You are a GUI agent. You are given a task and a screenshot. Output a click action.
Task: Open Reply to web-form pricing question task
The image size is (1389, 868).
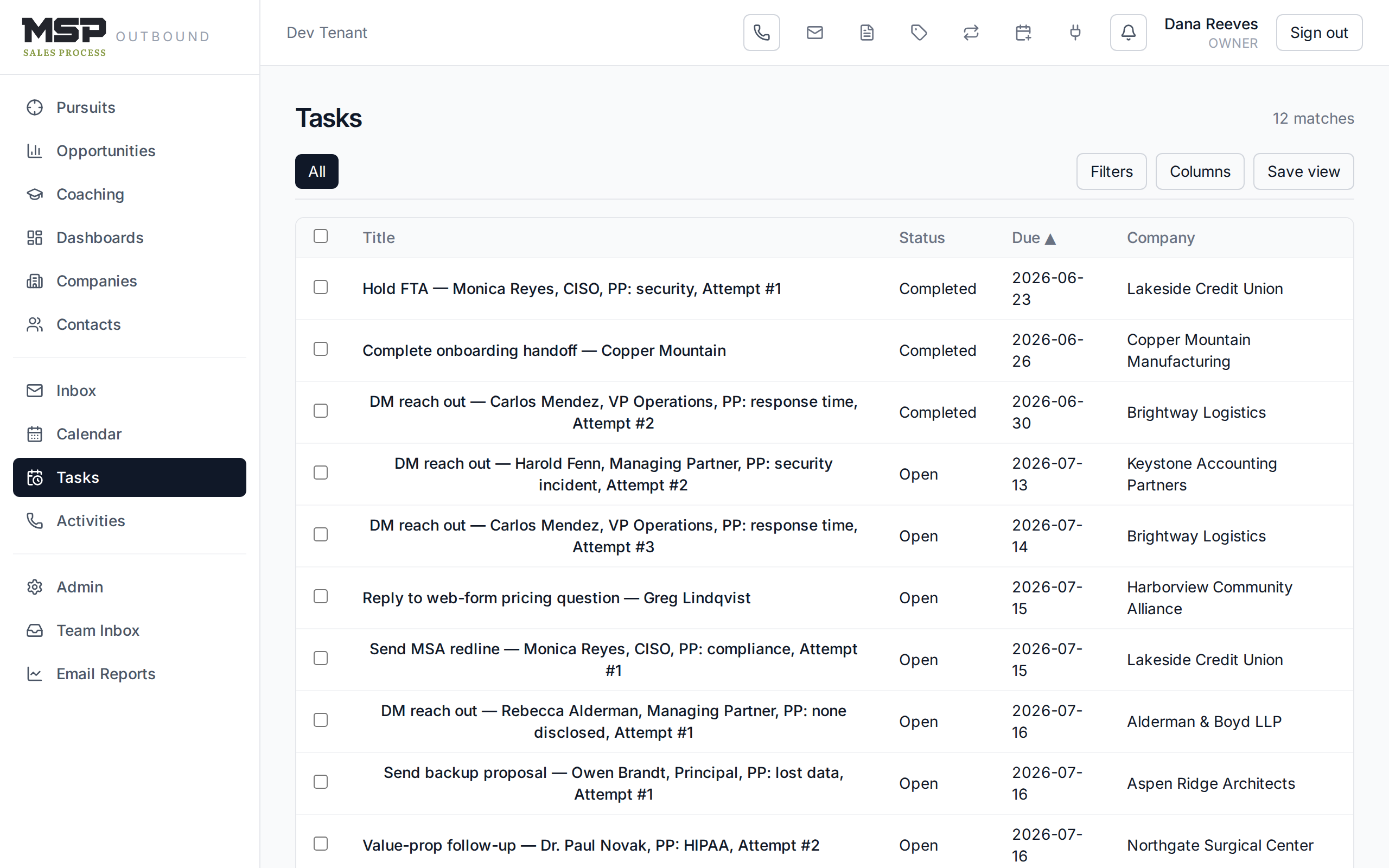[556, 598]
